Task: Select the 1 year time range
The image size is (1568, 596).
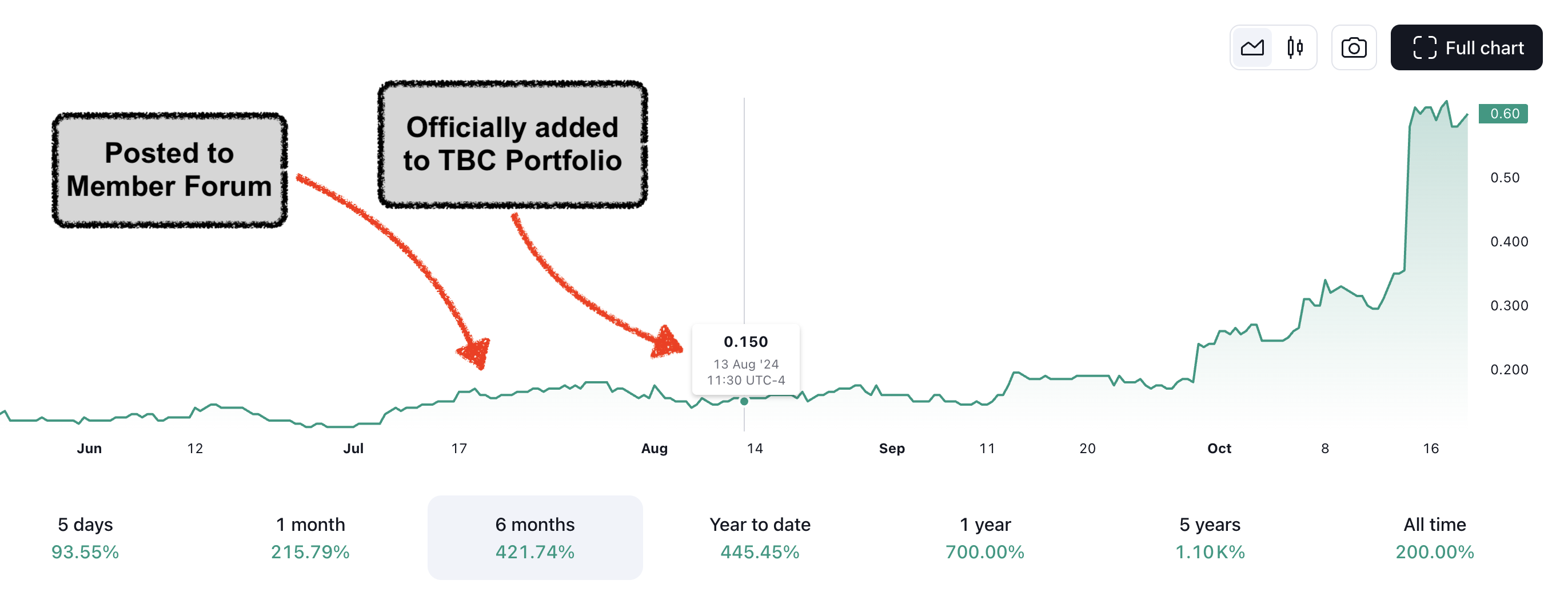Action: (x=985, y=538)
